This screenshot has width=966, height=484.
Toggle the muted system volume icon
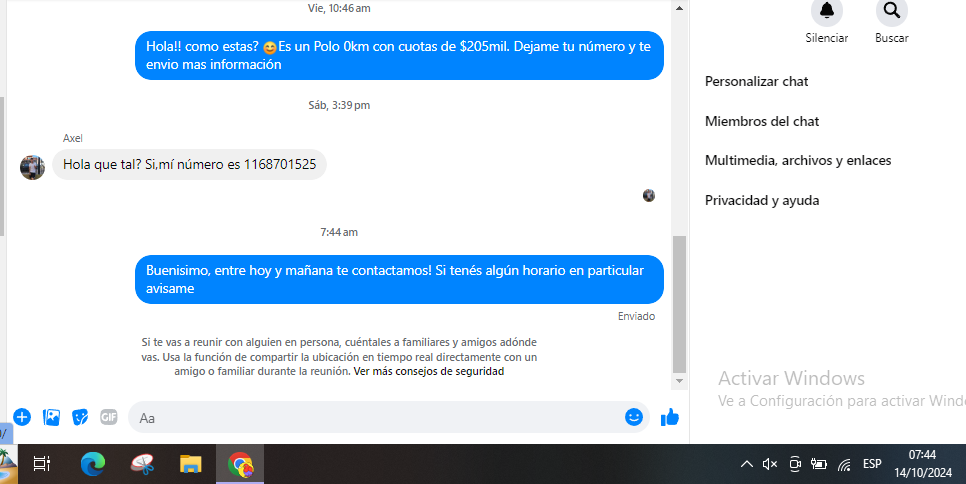770,464
